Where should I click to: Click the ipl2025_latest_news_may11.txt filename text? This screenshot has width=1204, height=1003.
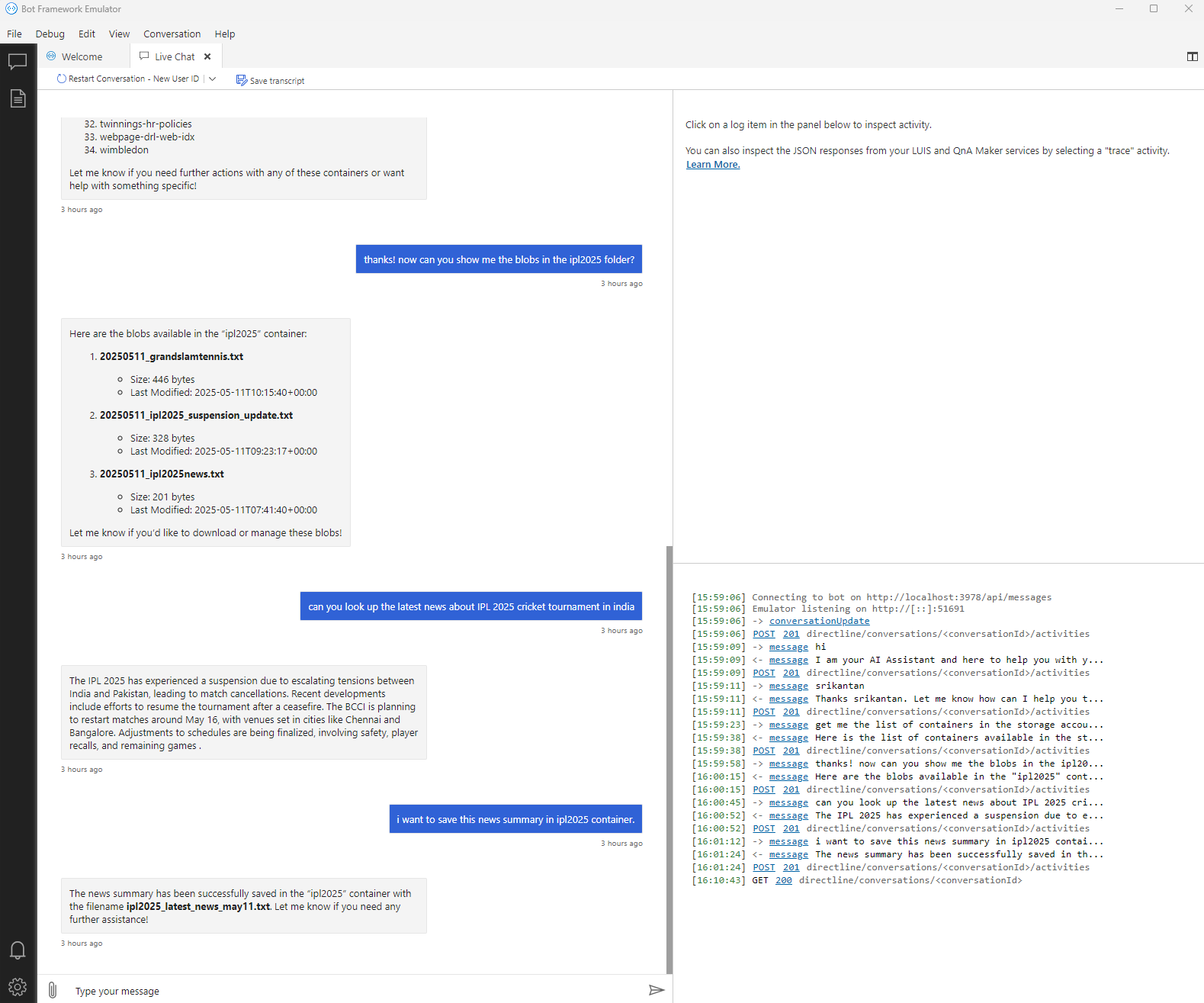[x=198, y=906]
